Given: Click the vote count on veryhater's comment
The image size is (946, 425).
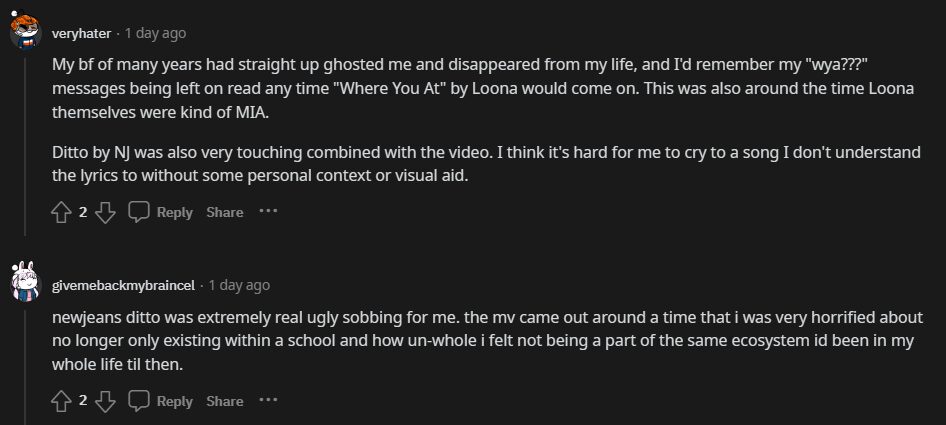Looking at the screenshot, I should pos(84,212).
